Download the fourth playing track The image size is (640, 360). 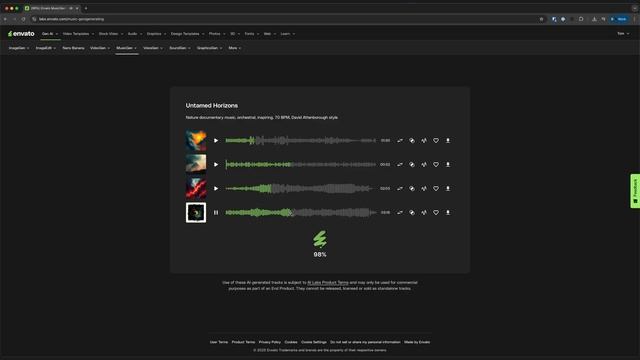point(448,213)
